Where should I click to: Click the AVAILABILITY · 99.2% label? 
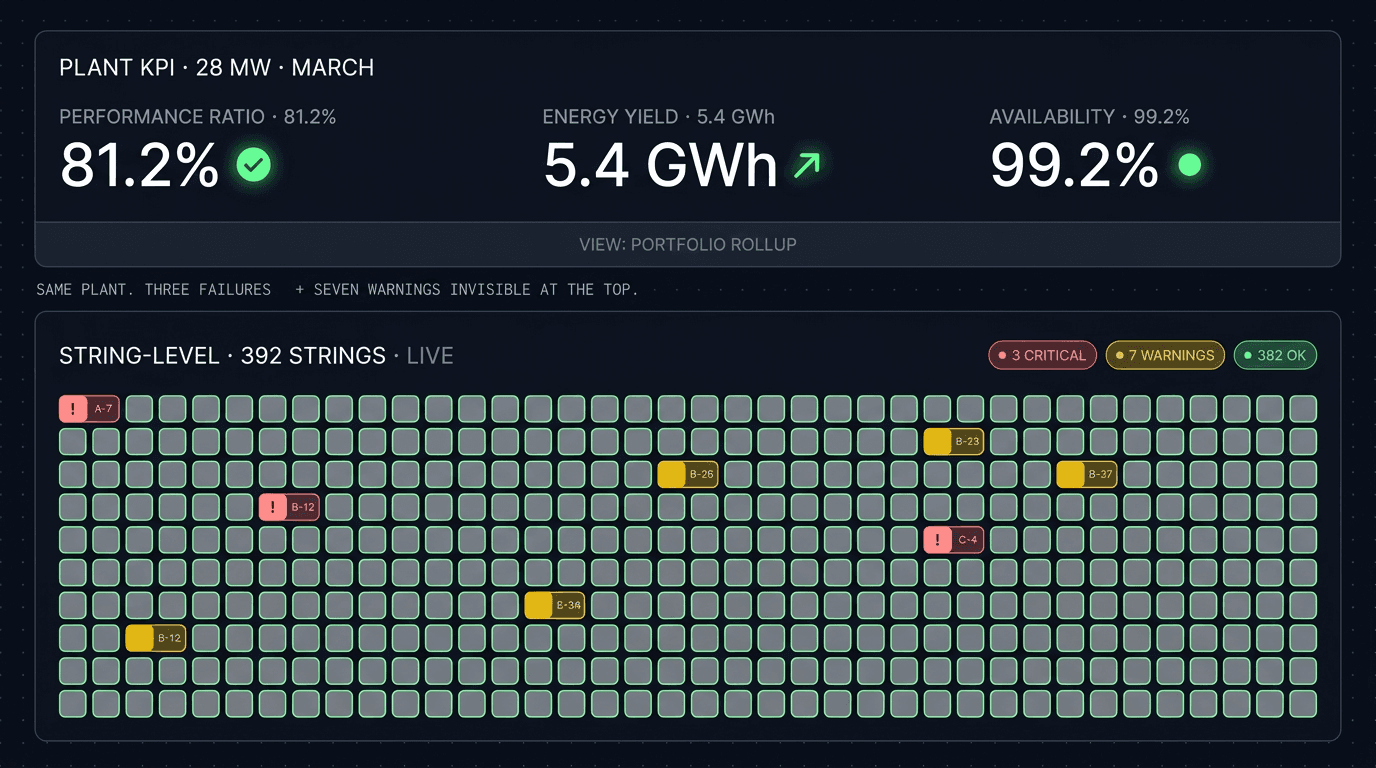click(1090, 117)
